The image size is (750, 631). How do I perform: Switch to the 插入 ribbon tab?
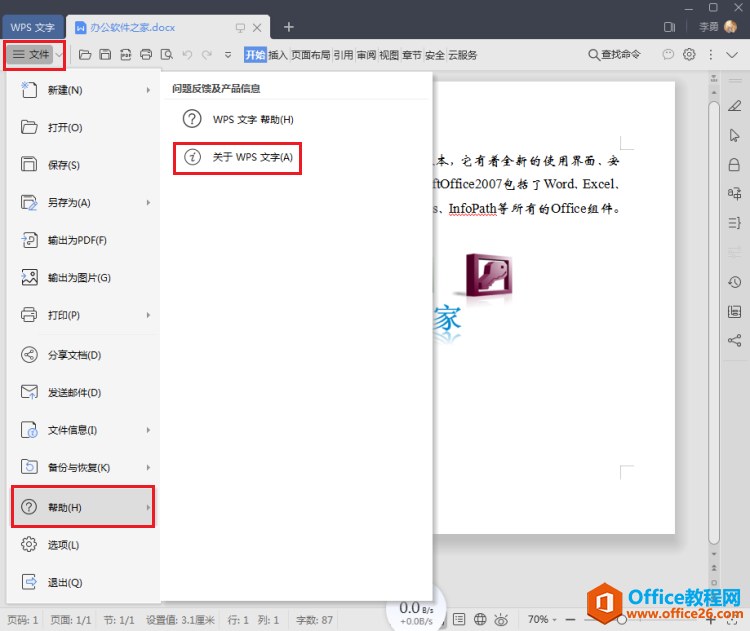[277, 55]
